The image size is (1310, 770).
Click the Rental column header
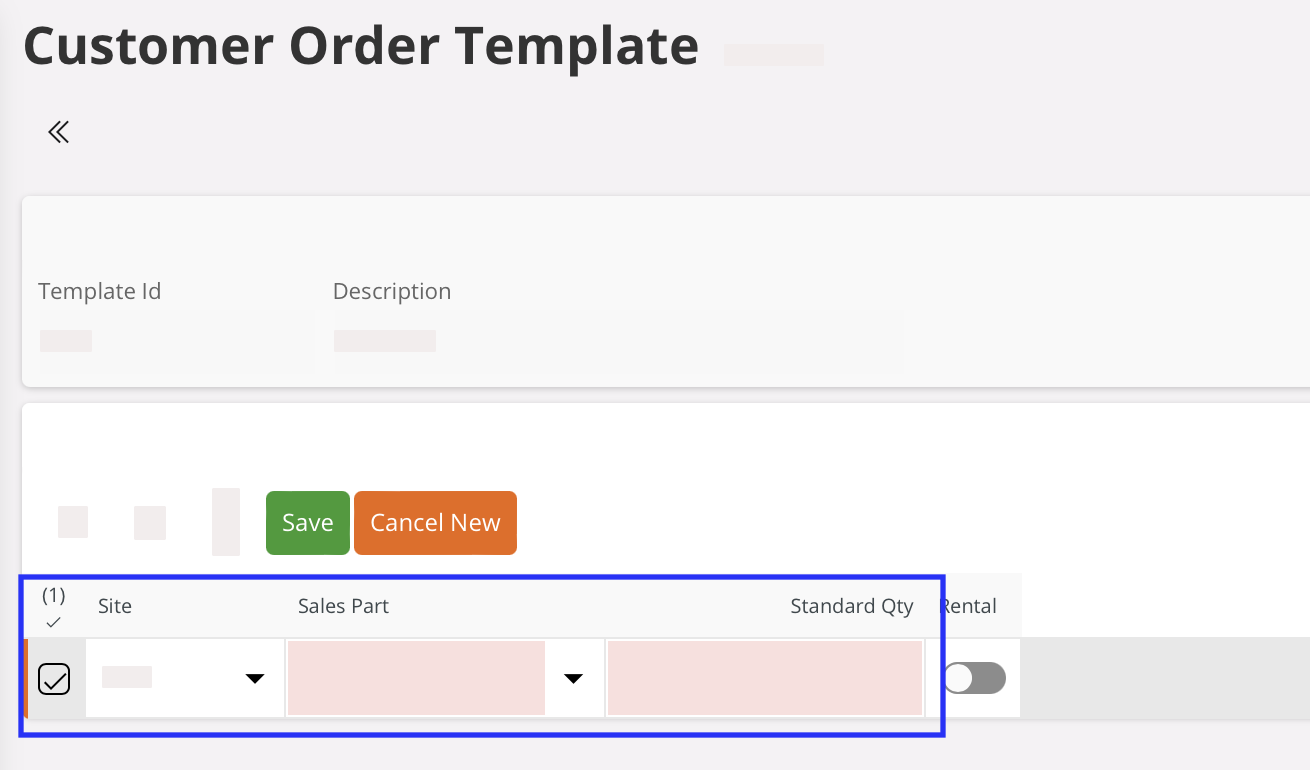click(x=969, y=606)
